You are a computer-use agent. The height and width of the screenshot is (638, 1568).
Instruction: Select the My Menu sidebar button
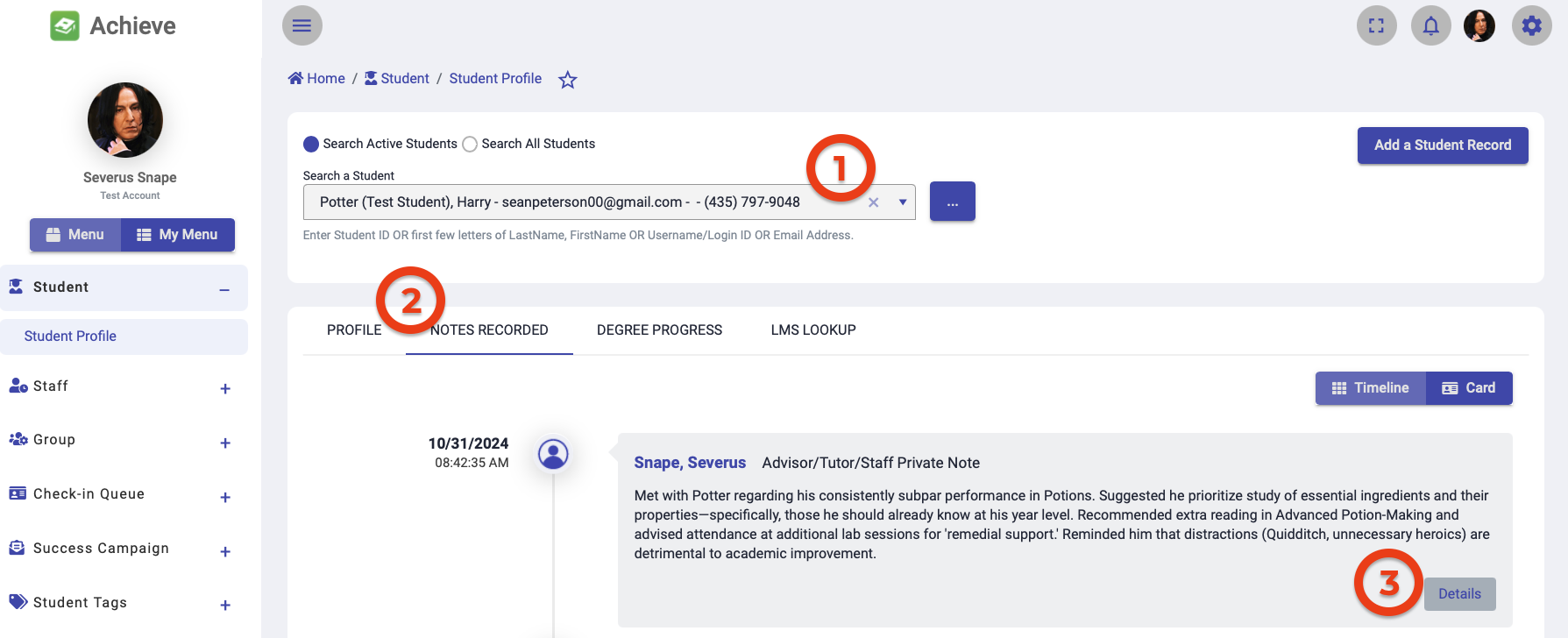coord(178,235)
